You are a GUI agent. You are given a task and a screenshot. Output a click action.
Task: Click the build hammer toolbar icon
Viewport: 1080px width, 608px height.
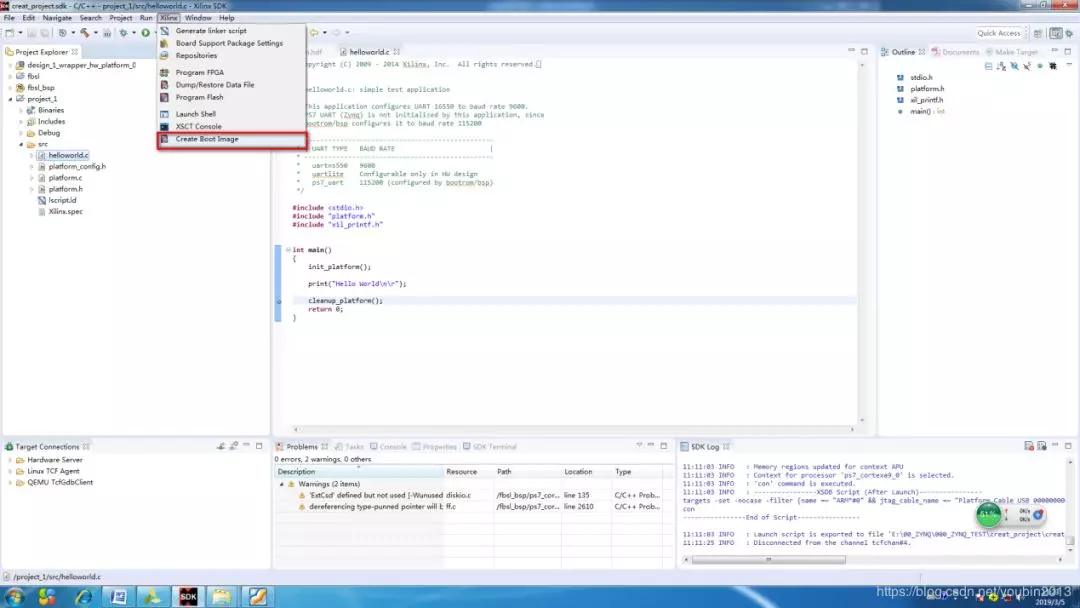pyautogui.click(x=85, y=33)
